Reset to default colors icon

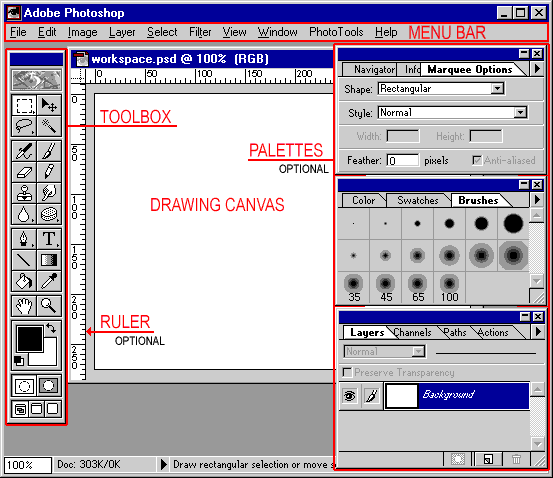tap(19, 361)
